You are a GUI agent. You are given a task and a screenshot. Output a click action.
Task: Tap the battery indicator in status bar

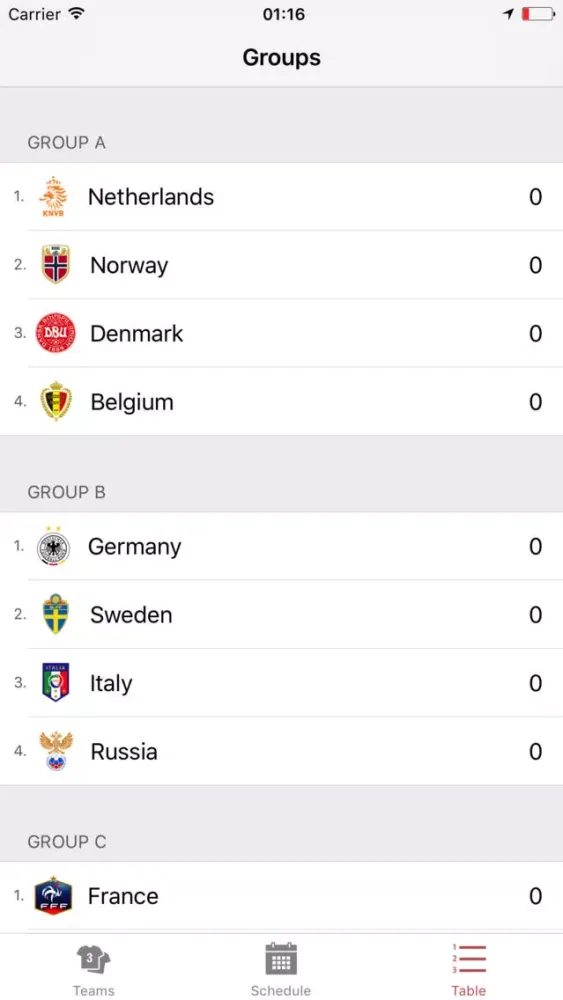[538, 14]
